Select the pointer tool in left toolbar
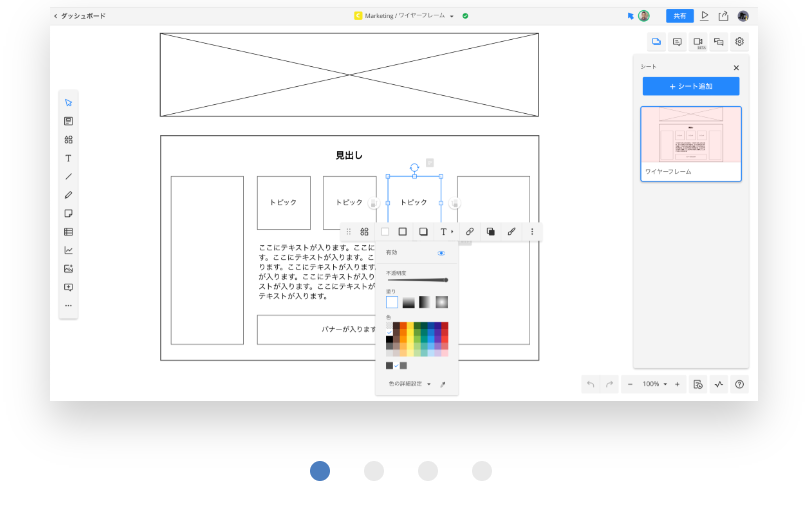Viewport: 808px width, 516px height. pos(69,103)
